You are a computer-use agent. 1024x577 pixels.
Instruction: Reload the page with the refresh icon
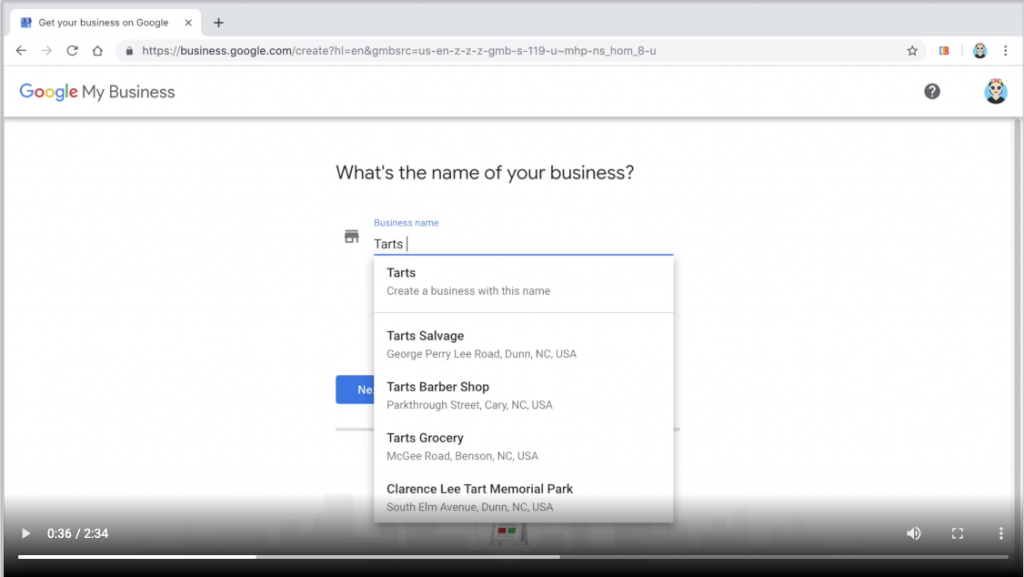72,50
